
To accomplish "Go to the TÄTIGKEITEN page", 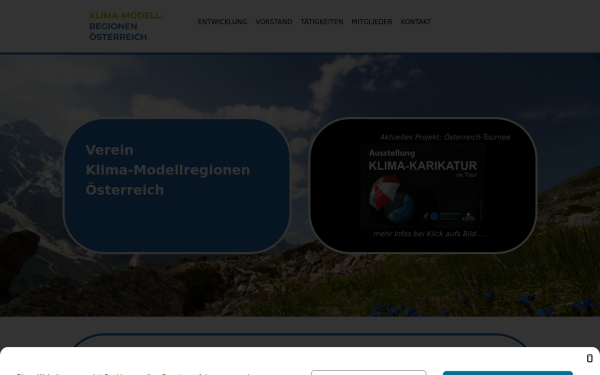I will tap(322, 22).
